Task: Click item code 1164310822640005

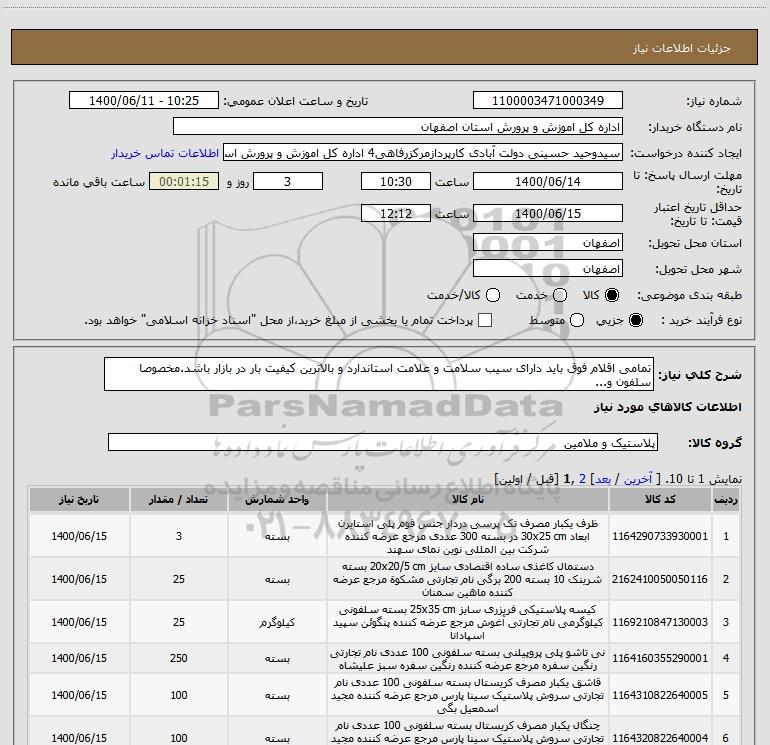Action: [660, 695]
